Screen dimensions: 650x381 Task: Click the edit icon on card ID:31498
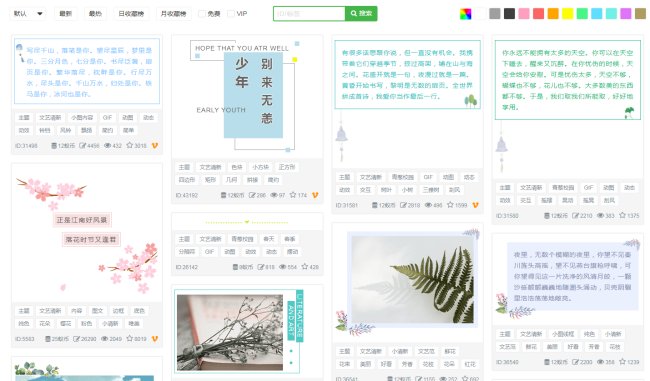pos(82,146)
